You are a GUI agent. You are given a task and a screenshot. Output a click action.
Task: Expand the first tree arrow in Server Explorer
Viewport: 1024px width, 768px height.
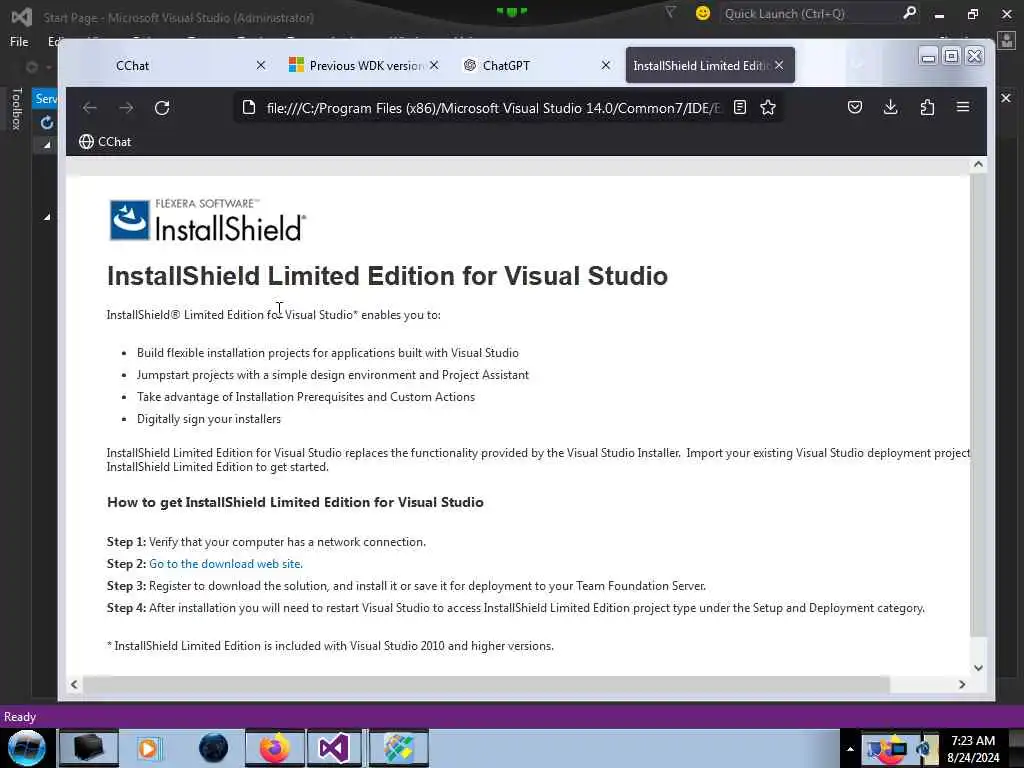pyautogui.click(x=47, y=145)
